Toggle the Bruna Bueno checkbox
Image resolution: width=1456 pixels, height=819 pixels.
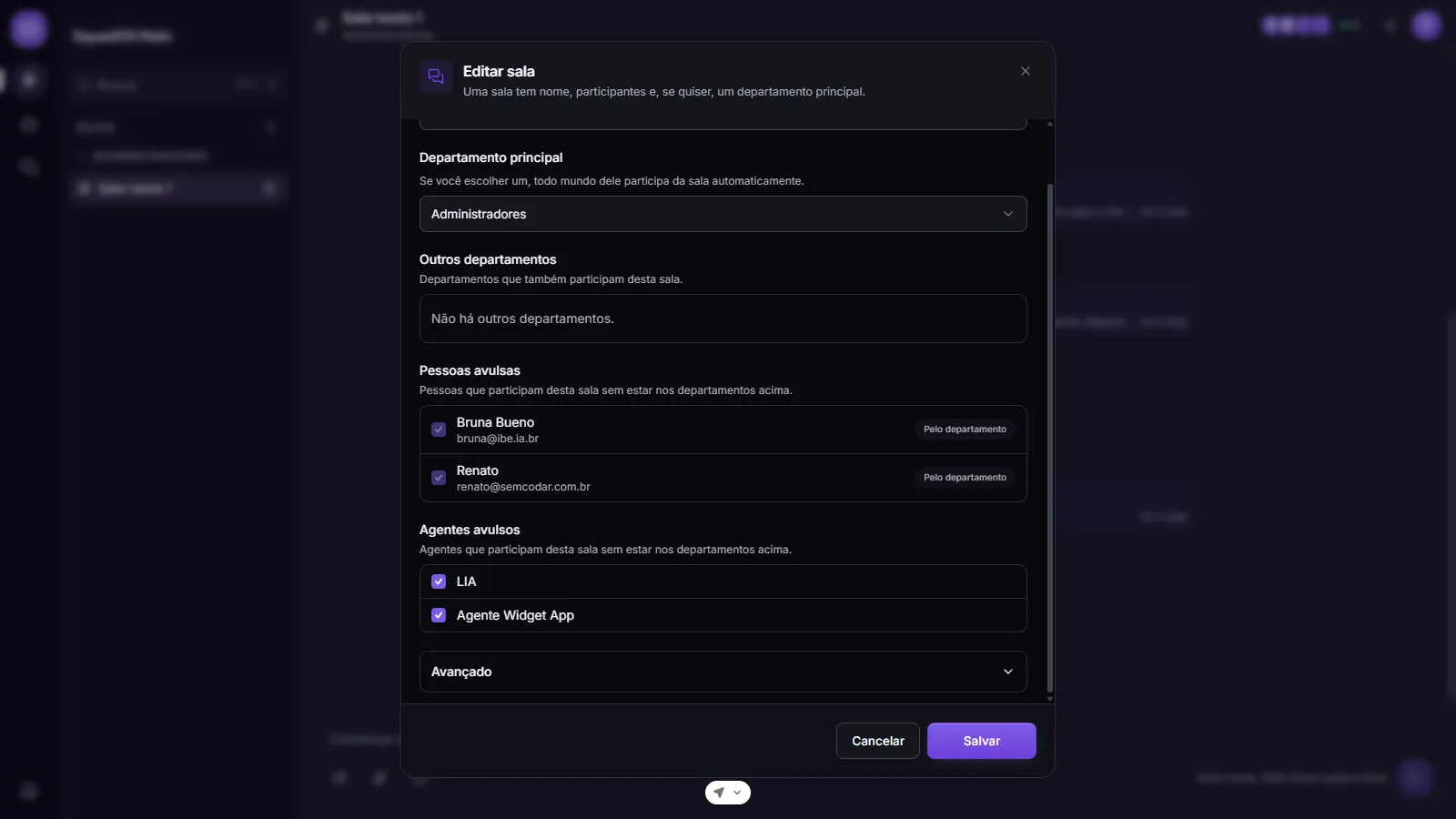point(439,430)
